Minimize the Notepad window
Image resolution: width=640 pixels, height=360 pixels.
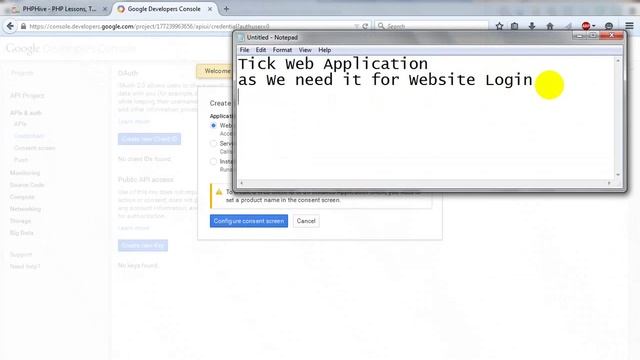(x=579, y=36)
